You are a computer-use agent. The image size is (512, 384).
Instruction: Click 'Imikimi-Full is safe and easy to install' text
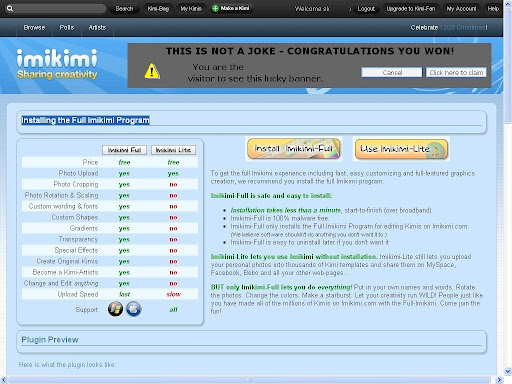tap(271, 196)
